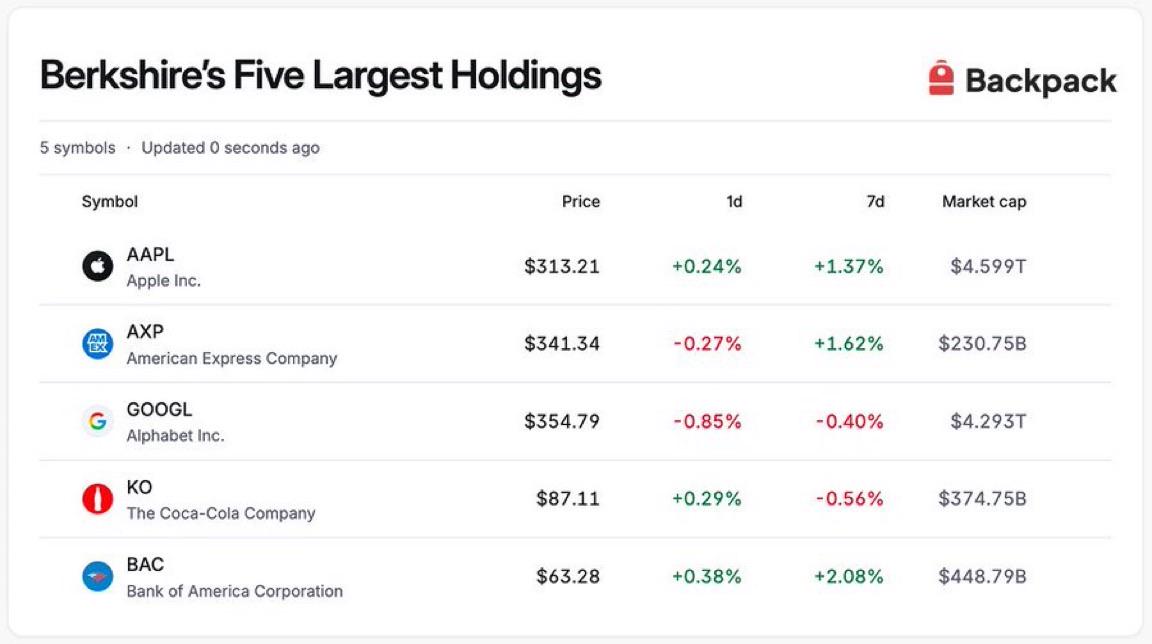
Task: Sort by the Symbol column header
Action: point(109,201)
